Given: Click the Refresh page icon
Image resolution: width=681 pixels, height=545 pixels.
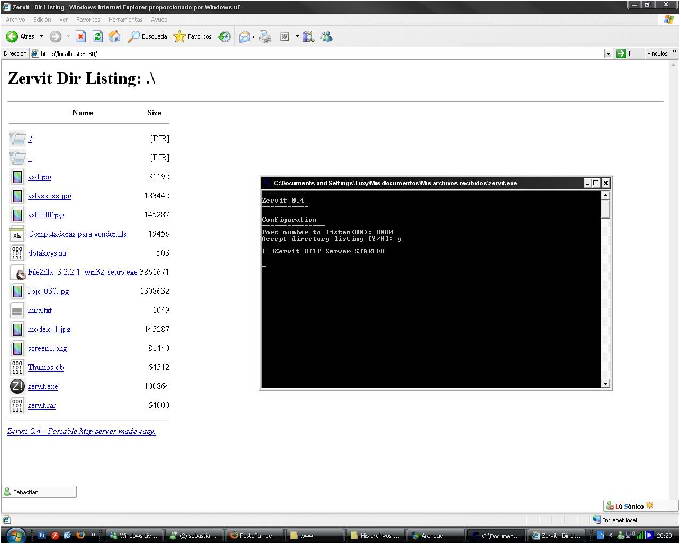Looking at the screenshot, I should coord(98,37).
